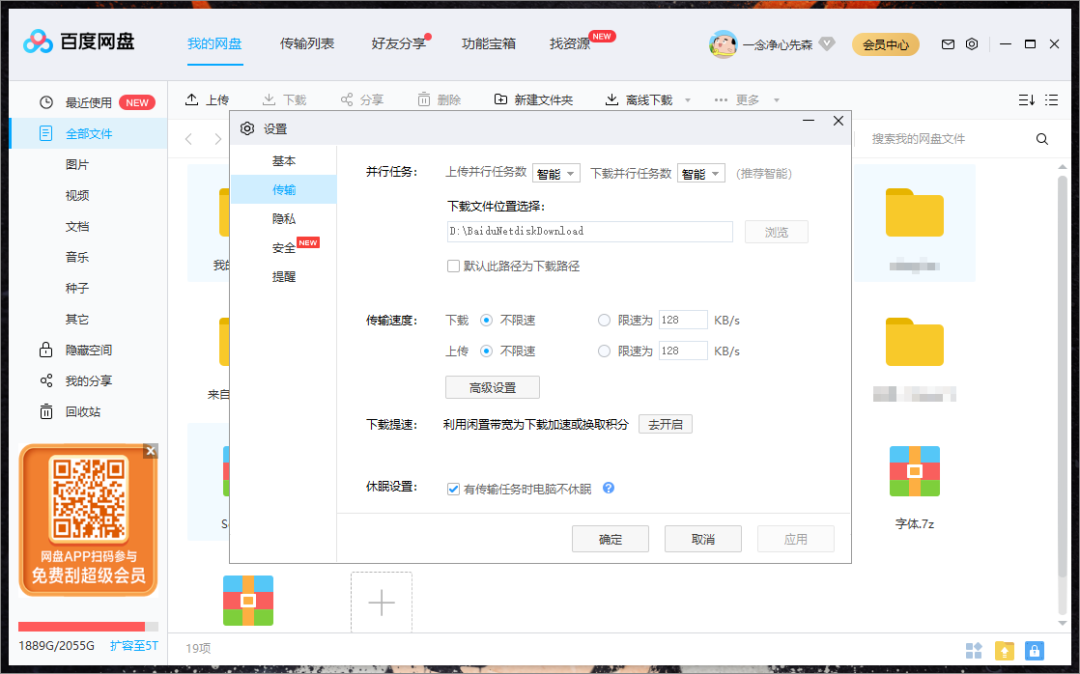The width and height of the screenshot is (1080, 674).
Task: Open the 下载并行任务数 智能 dropdown
Action: (701, 172)
